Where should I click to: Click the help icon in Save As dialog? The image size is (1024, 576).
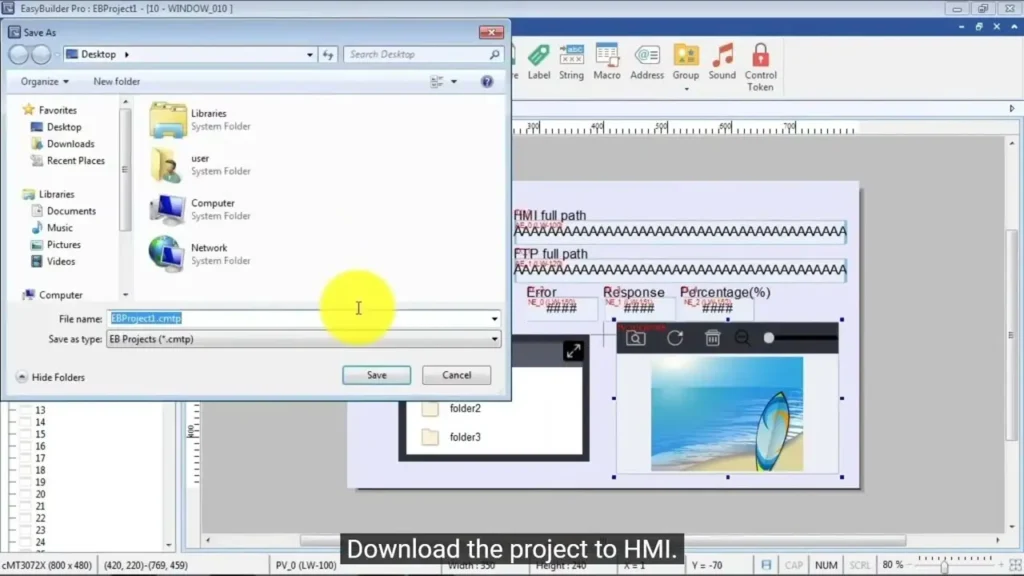click(487, 82)
